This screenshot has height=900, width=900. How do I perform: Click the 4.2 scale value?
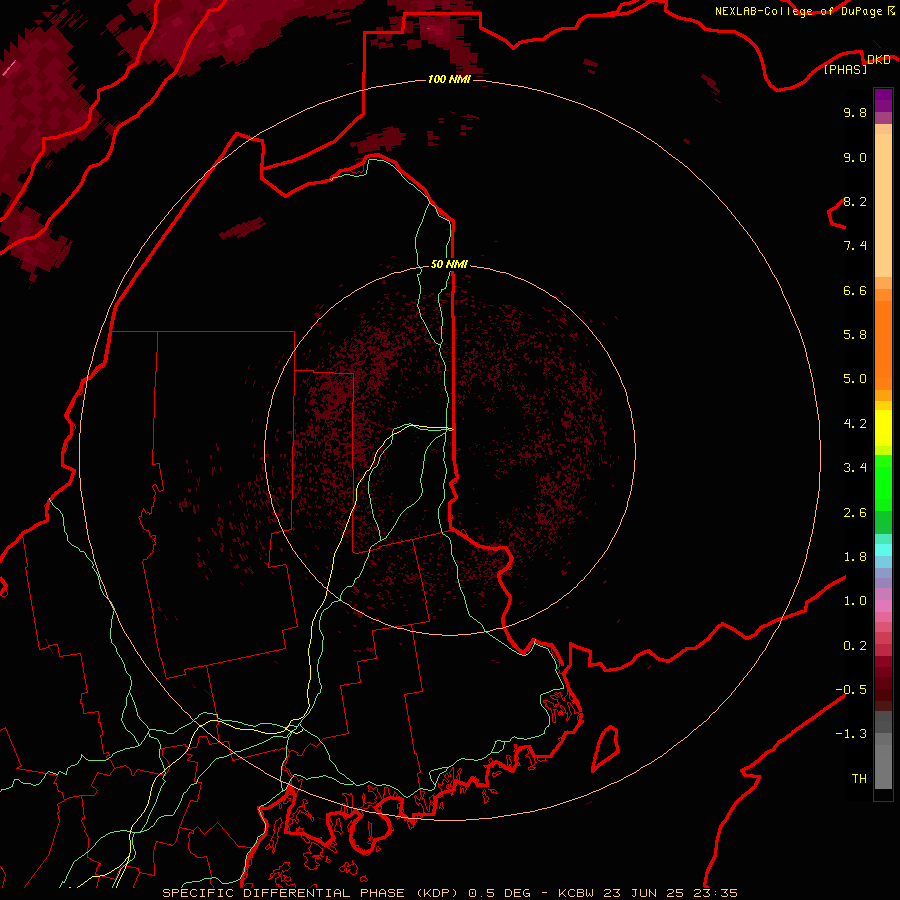coord(855,424)
